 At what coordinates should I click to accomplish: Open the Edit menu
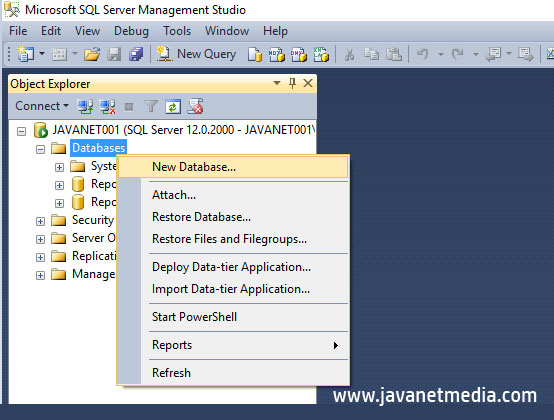[x=51, y=31]
